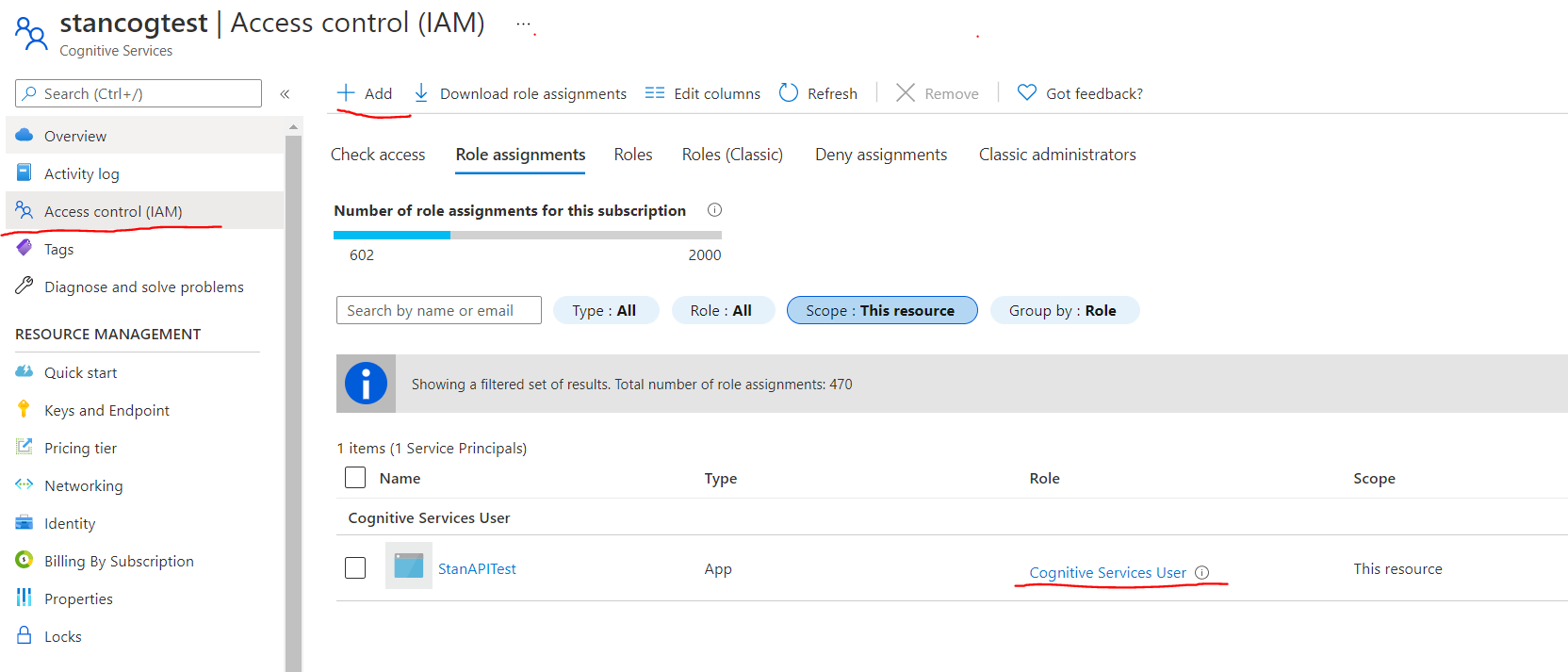The image size is (1568, 672).
Task: Click the Tags icon
Action: click(24, 248)
